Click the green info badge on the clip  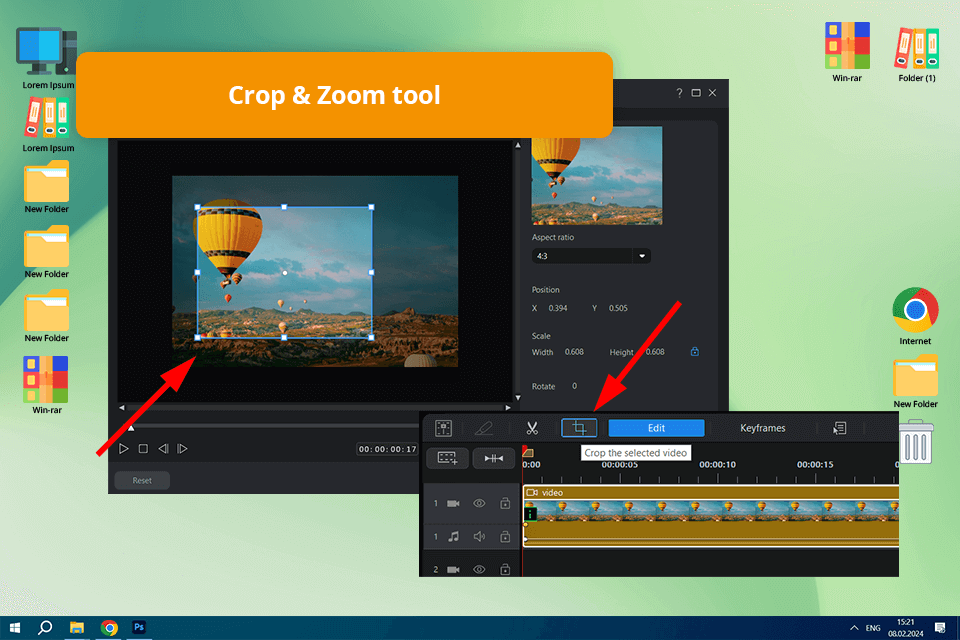tap(530, 514)
